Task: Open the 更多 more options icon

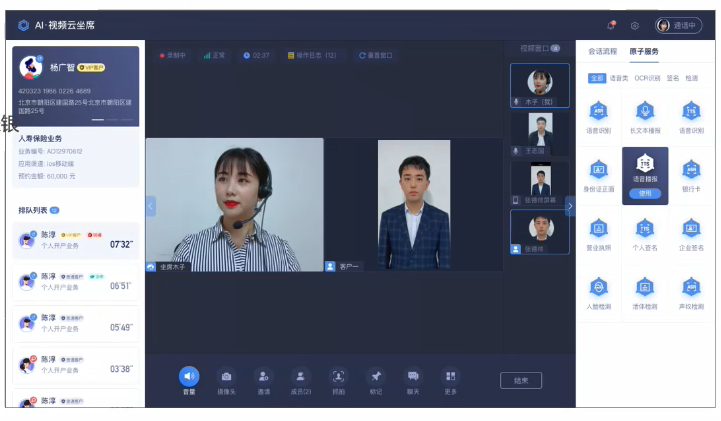Action: coord(451,376)
